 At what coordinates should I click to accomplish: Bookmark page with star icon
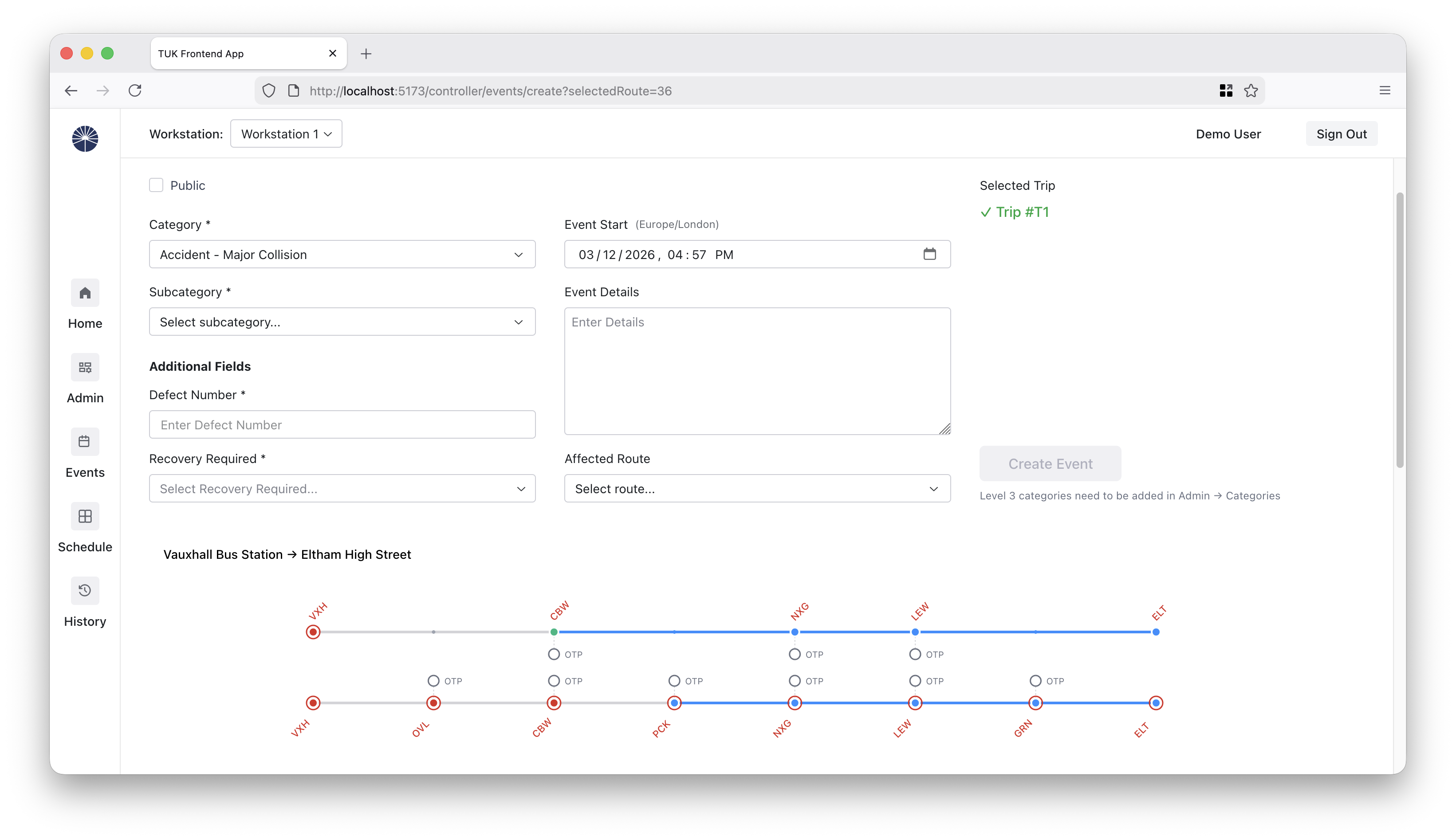click(1251, 90)
